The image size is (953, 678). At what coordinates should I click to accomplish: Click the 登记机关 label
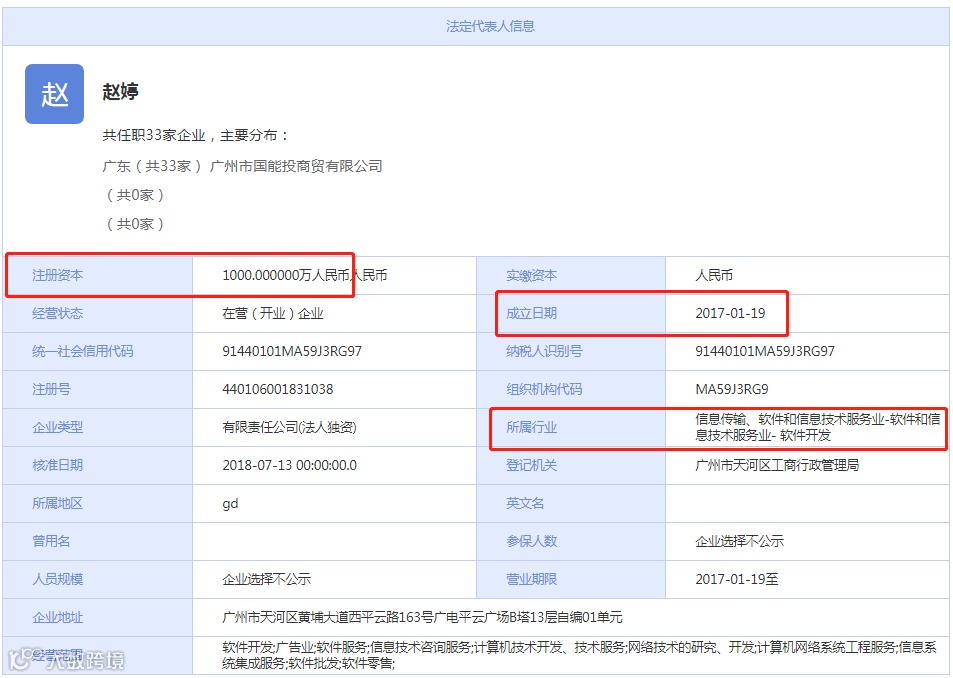(x=531, y=465)
